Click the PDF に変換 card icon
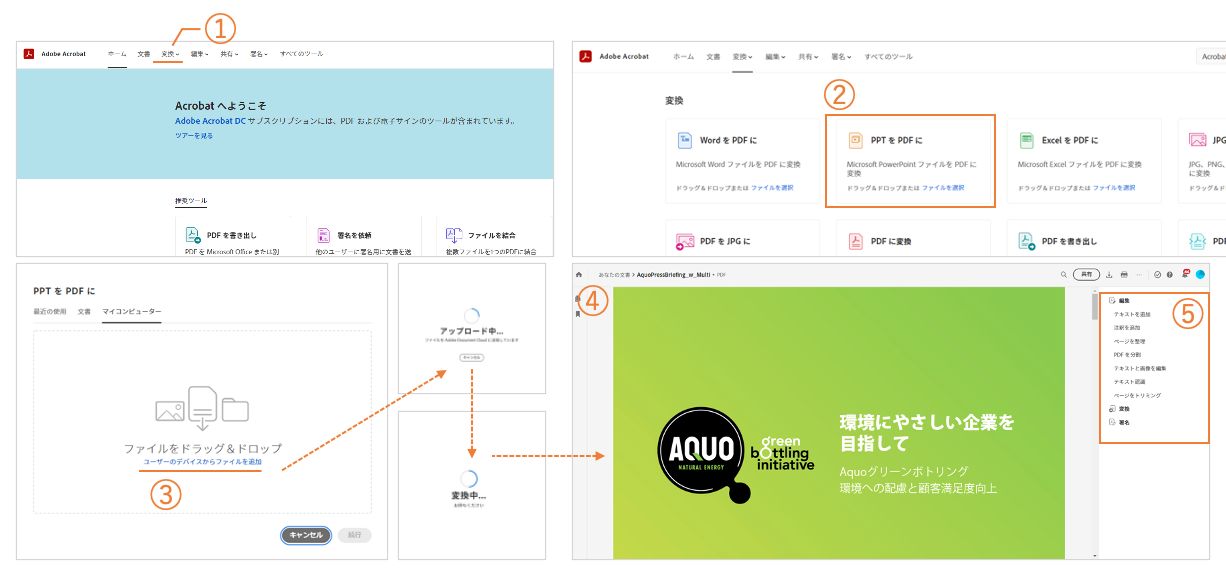This screenshot has height=577, width=1226. 855,241
